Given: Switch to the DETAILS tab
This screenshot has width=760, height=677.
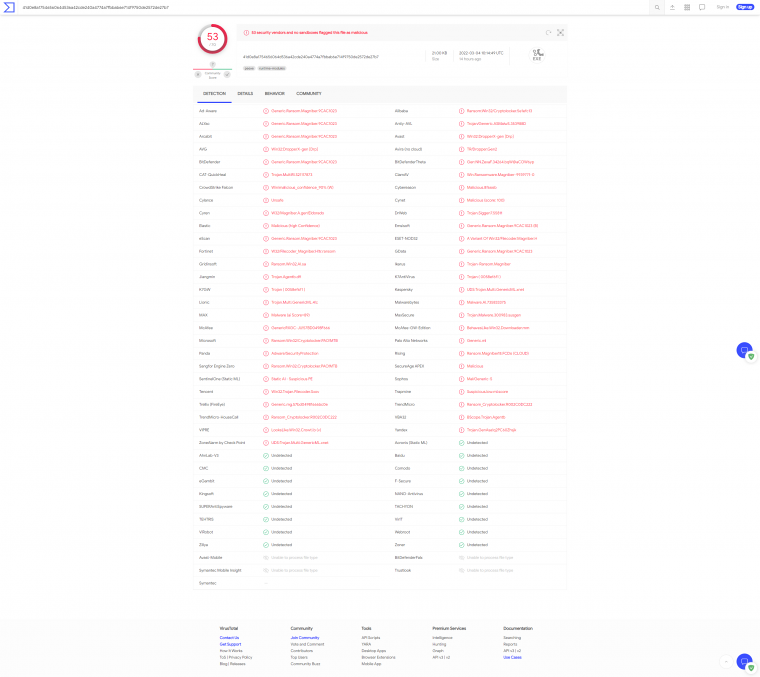Looking at the screenshot, I should click(245, 94).
